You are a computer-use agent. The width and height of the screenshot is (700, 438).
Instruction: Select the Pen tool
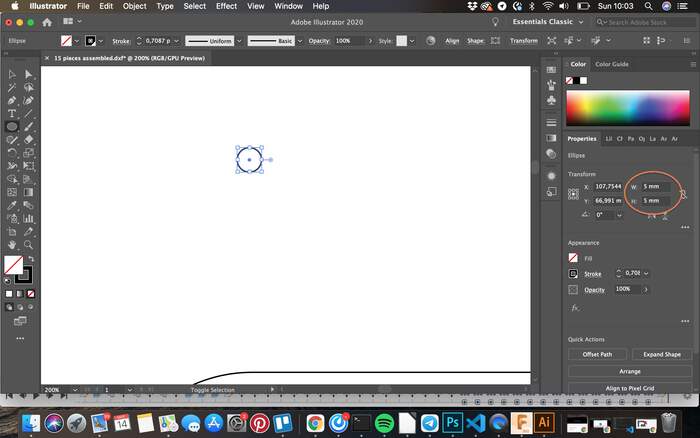(12, 100)
